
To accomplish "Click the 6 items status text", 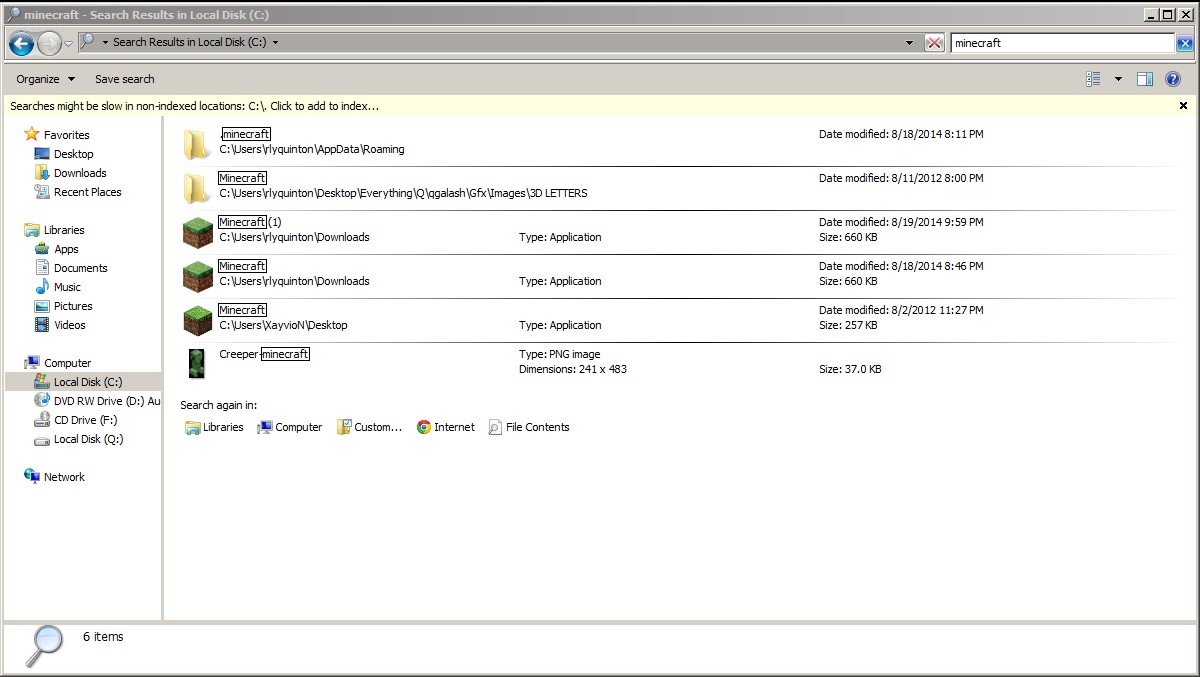I will tap(103, 636).
